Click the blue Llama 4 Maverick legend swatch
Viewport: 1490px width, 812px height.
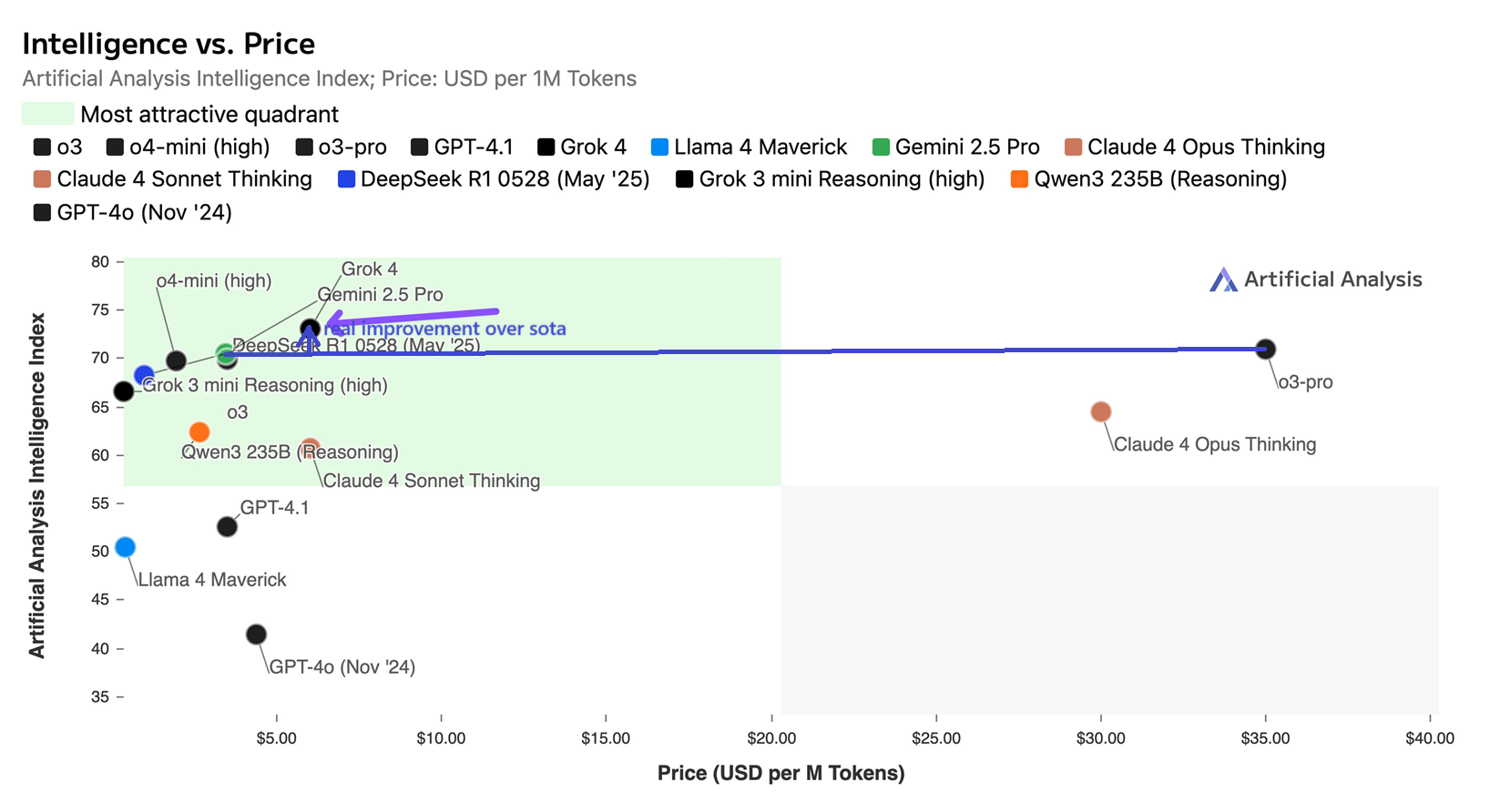coord(660,147)
